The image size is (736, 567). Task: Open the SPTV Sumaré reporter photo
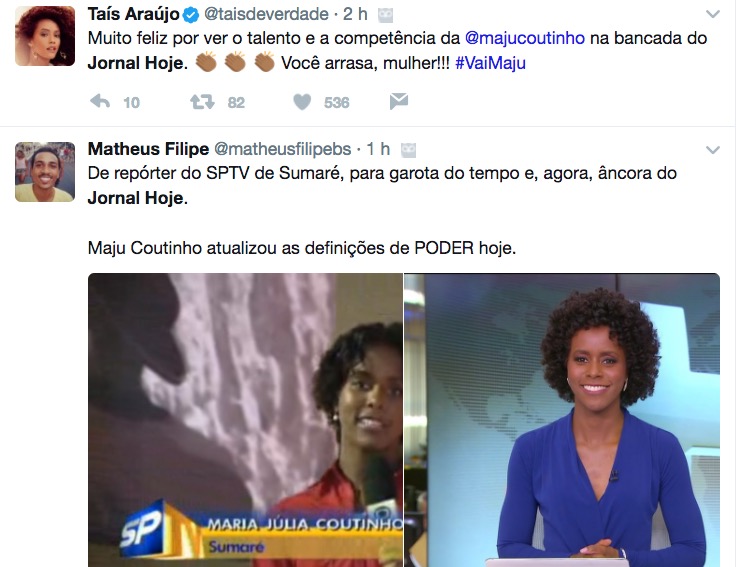pos(245,420)
